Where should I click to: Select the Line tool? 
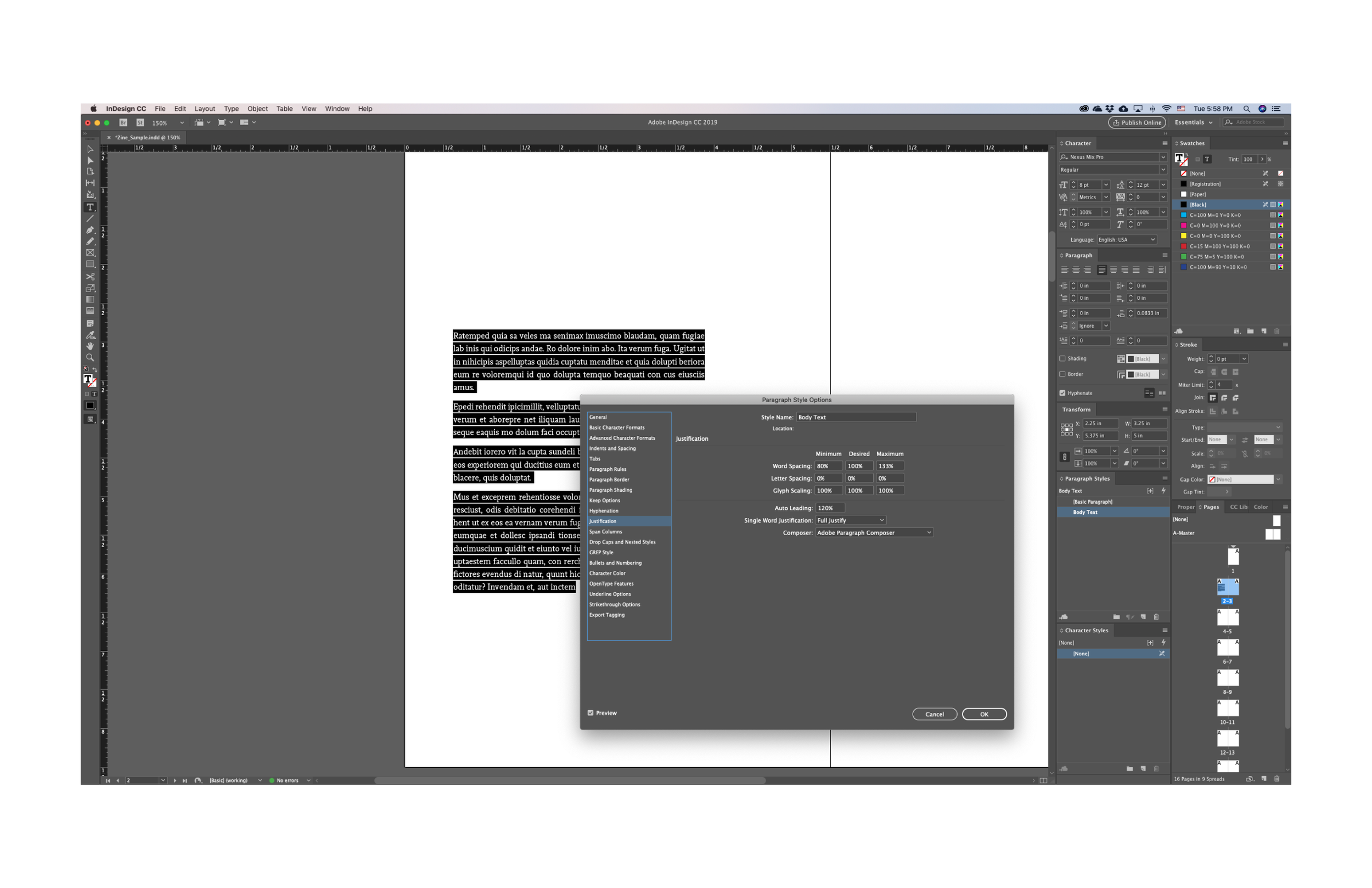(x=90, y=218)
